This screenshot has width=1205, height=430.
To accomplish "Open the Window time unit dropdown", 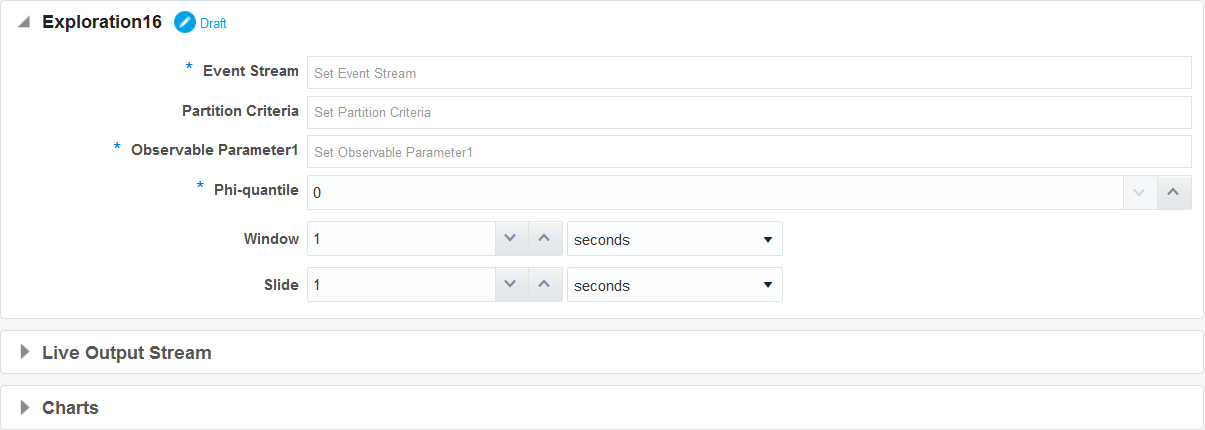I will click(675, 239).
